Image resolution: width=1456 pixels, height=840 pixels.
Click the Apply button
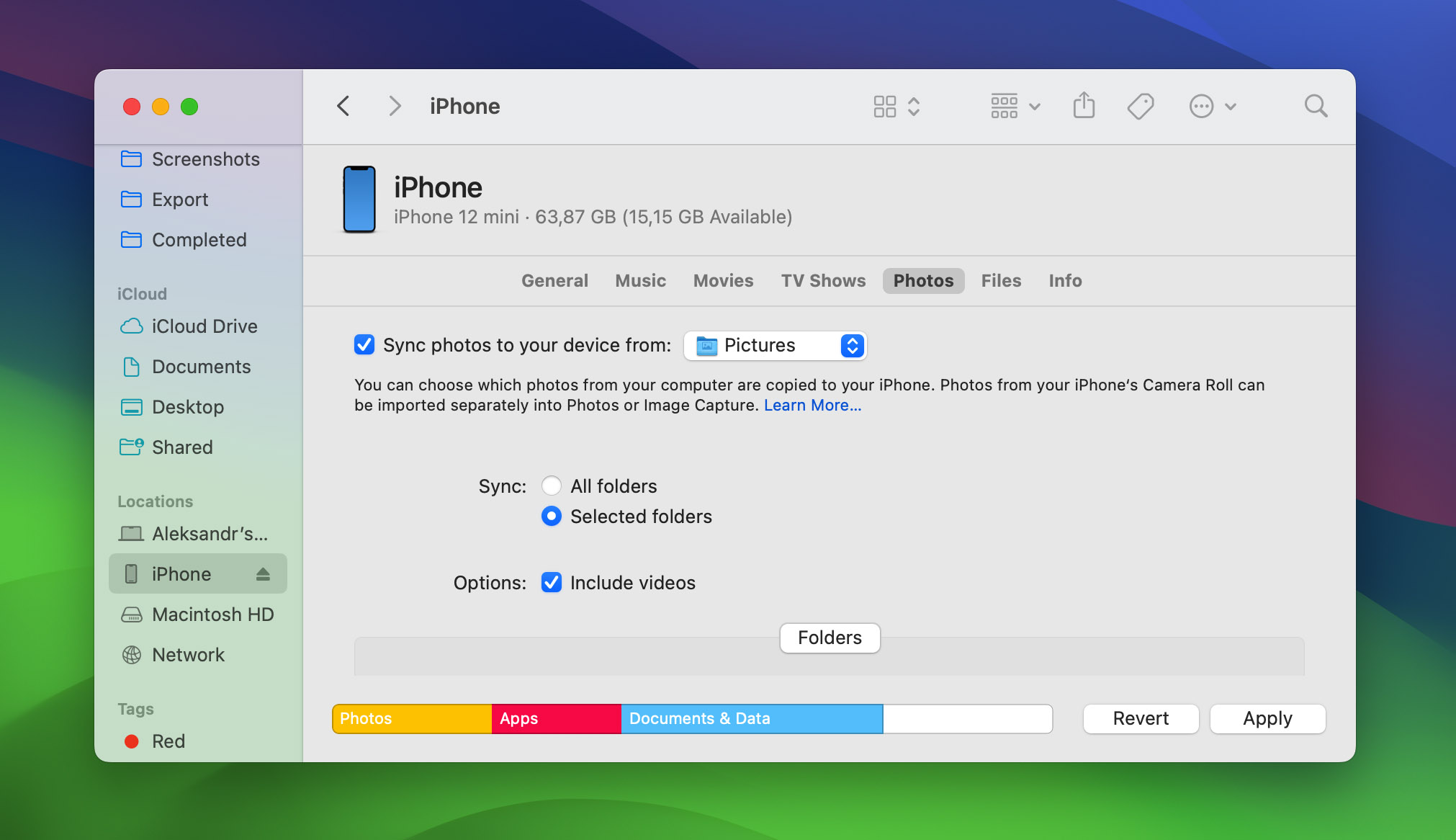tap(1267, 717)
